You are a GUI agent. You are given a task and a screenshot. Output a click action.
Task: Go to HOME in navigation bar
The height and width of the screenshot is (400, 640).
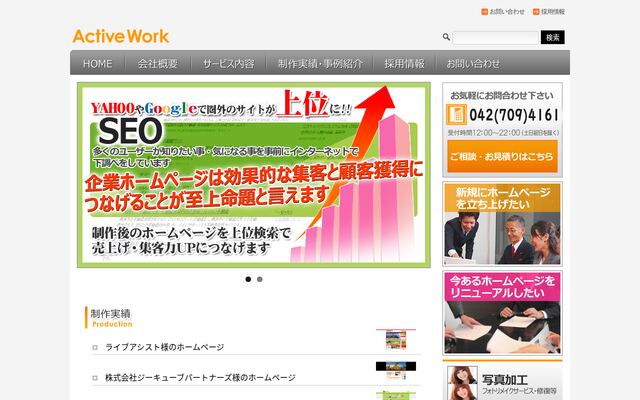tap(98, 64)
